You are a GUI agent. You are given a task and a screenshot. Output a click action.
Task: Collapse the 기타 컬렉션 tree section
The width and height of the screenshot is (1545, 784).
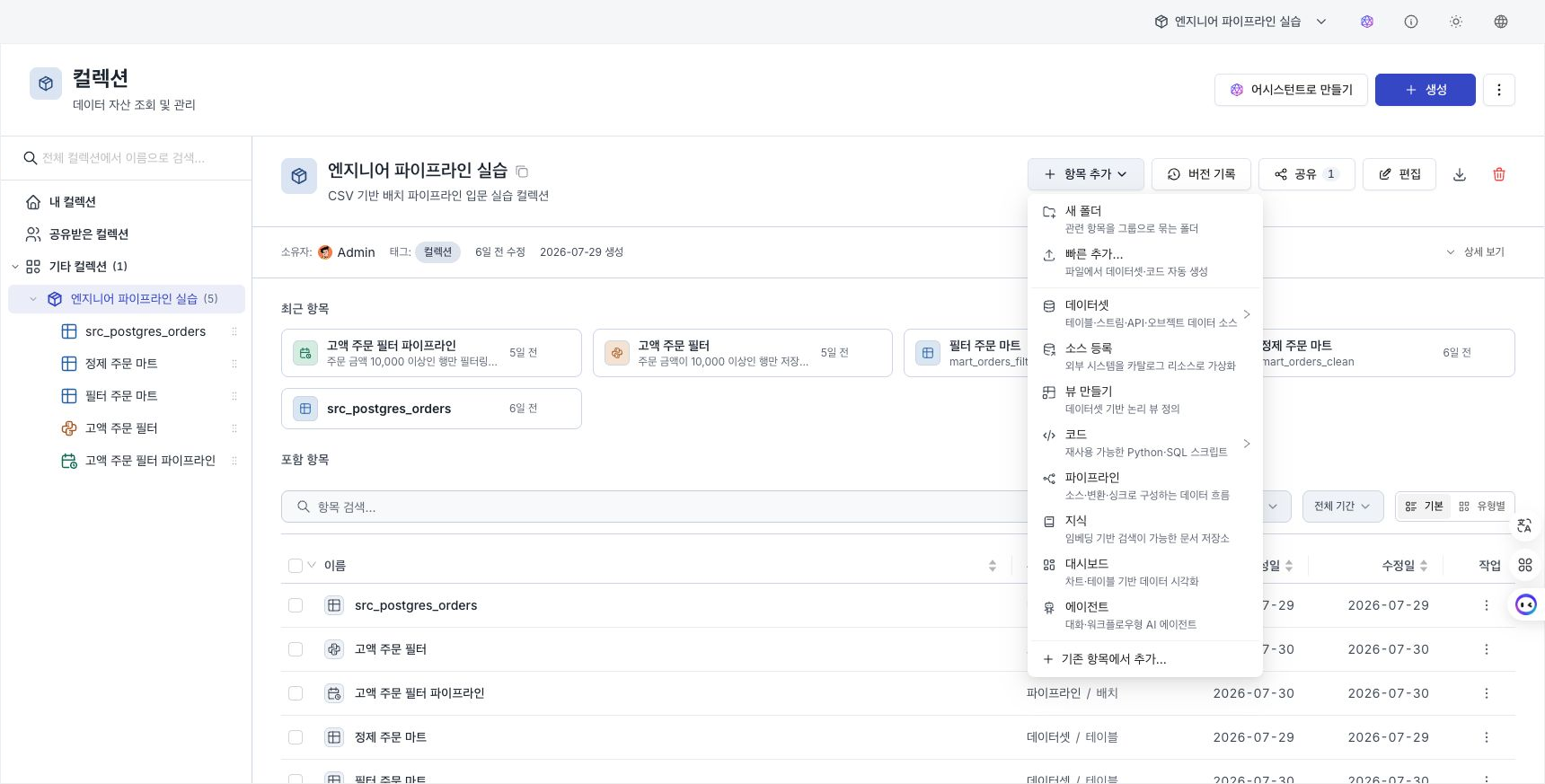click(x=15, y=267)
